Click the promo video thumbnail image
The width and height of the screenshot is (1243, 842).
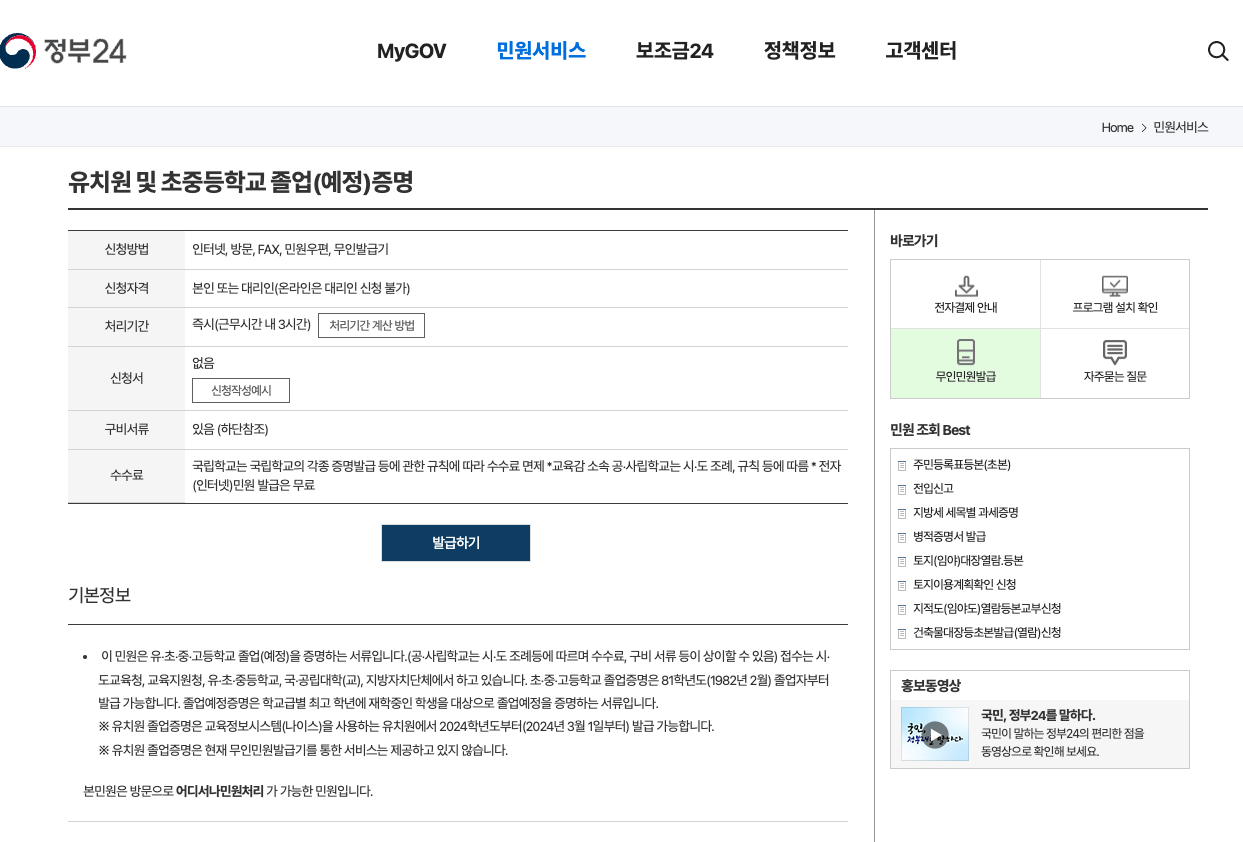934,733
